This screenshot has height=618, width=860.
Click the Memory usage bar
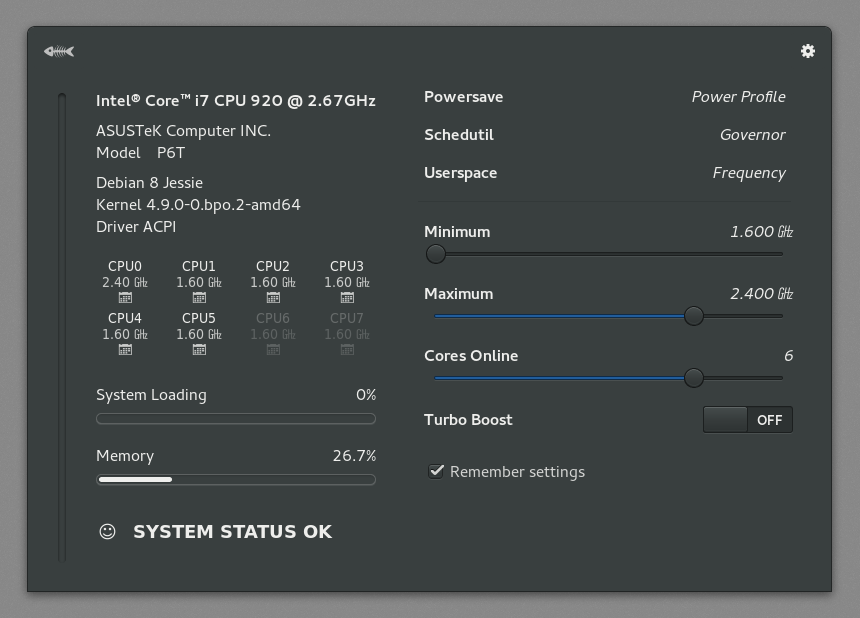point(236,479)
